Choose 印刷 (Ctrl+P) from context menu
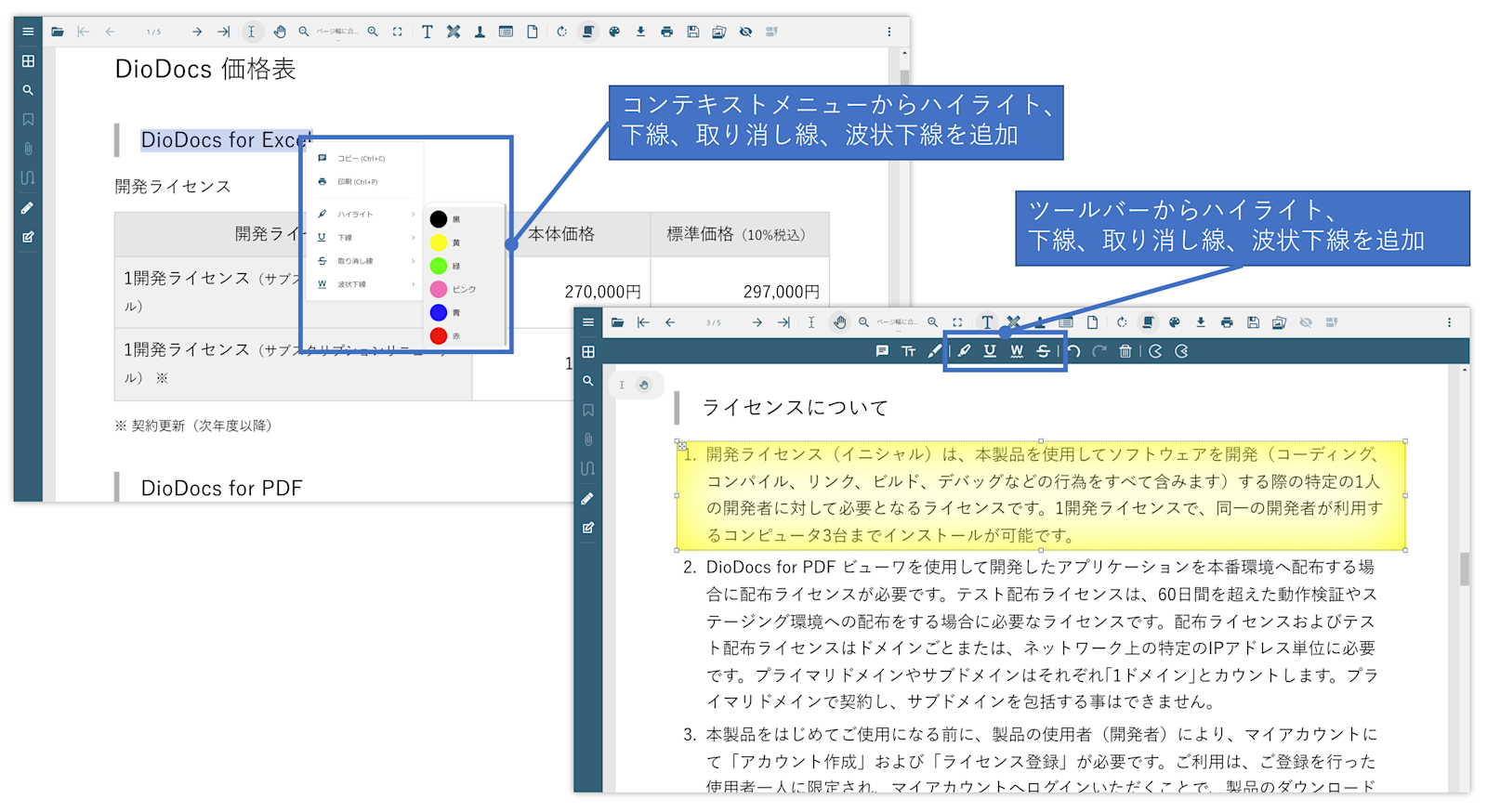Viewport: 1487px width, 812px height. click(363, 182)
